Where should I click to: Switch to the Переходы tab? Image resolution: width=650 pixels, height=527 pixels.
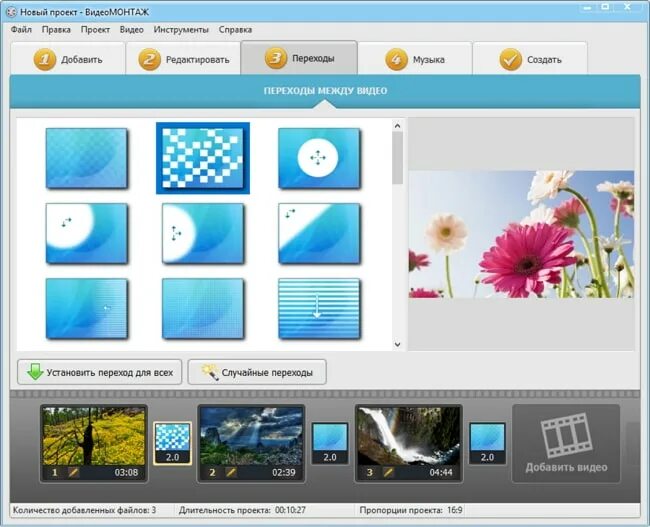pos(299,58)
